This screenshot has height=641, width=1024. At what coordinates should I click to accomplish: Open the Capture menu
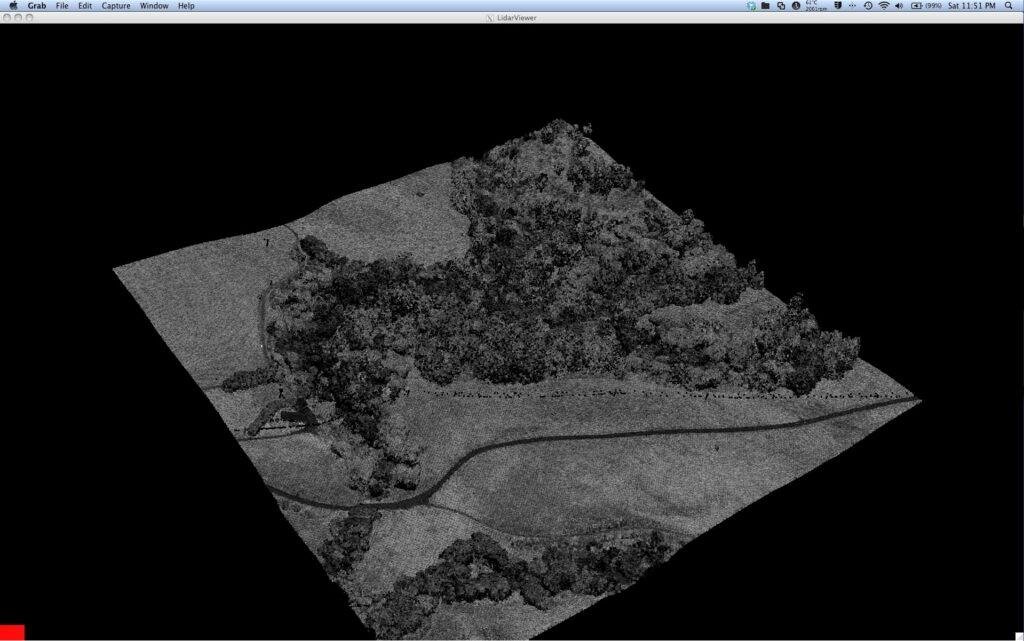coord(117,5)
